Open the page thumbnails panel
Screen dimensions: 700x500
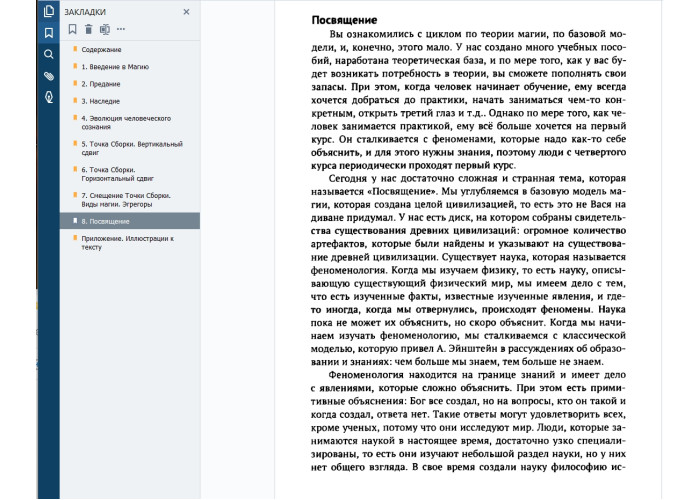[x=48, y=12]
